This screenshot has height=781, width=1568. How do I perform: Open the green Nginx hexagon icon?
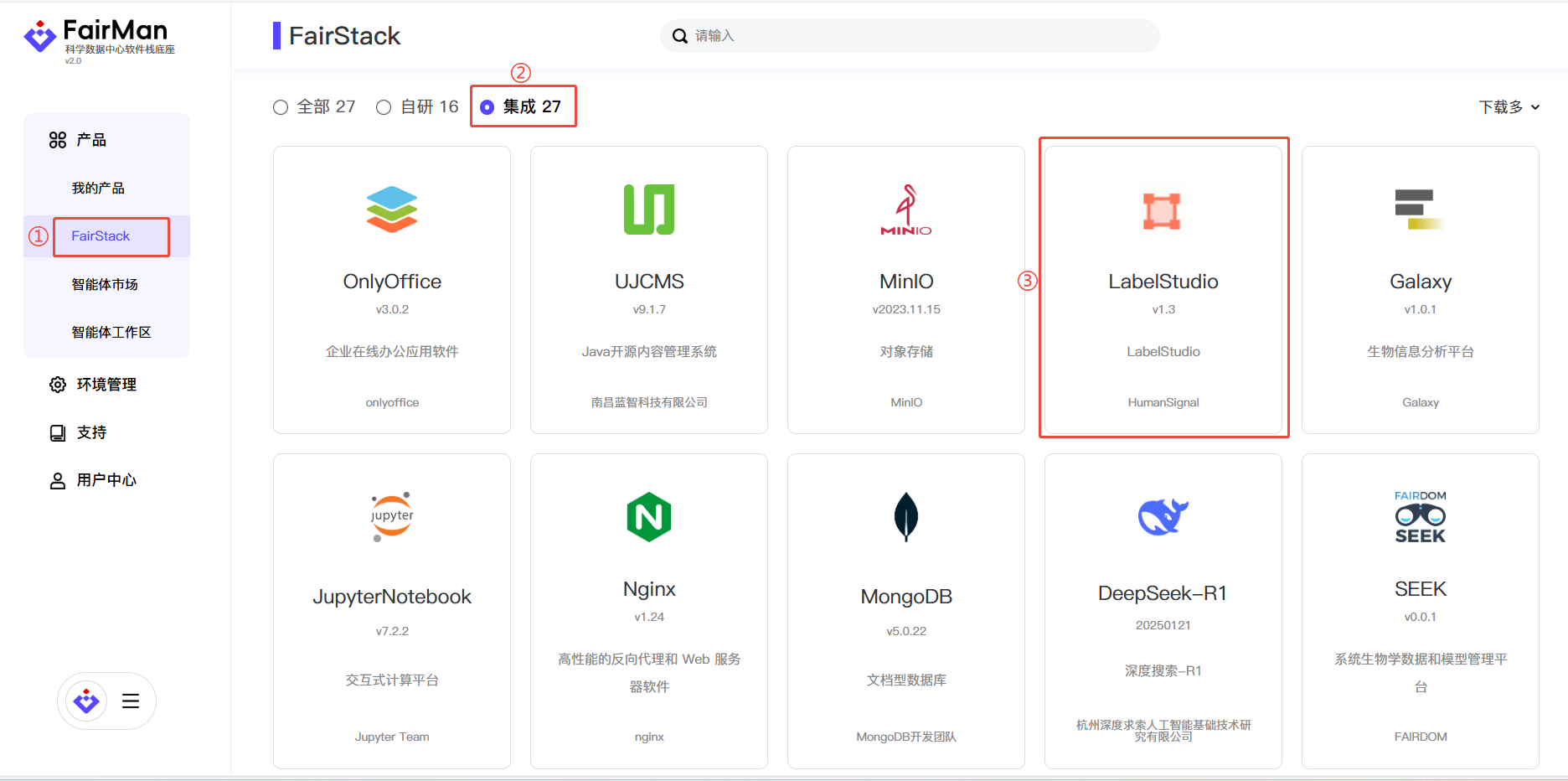click(649, 517)
